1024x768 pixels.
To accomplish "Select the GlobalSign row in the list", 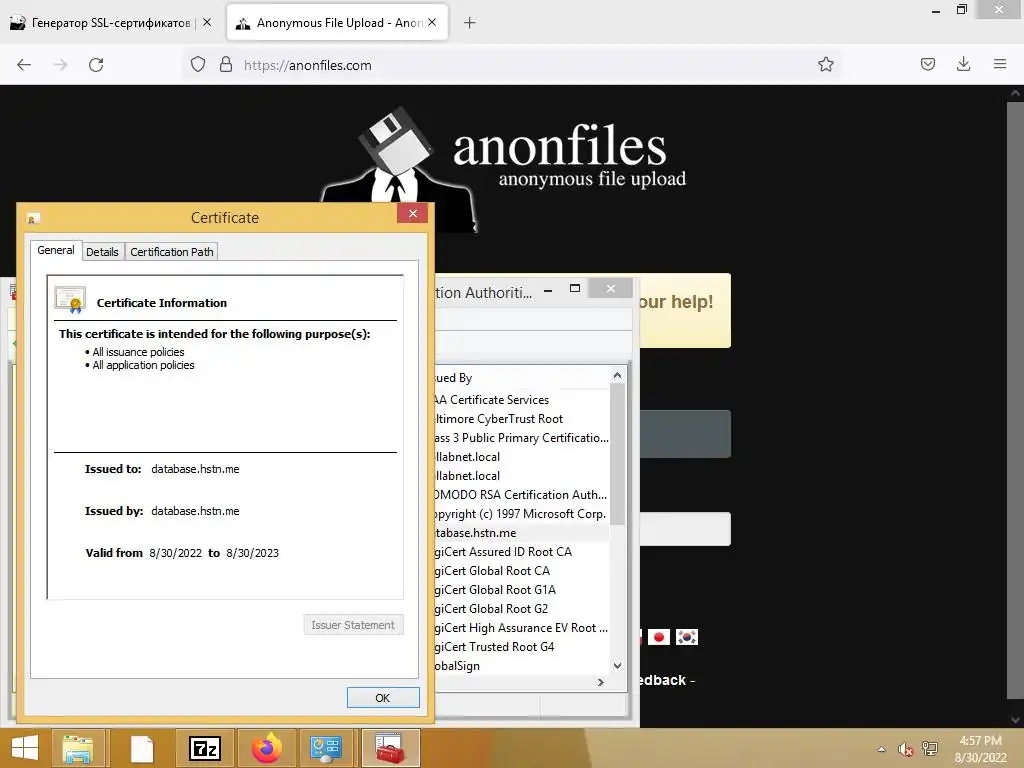I will pyautogui.click(x=521, y=665).
